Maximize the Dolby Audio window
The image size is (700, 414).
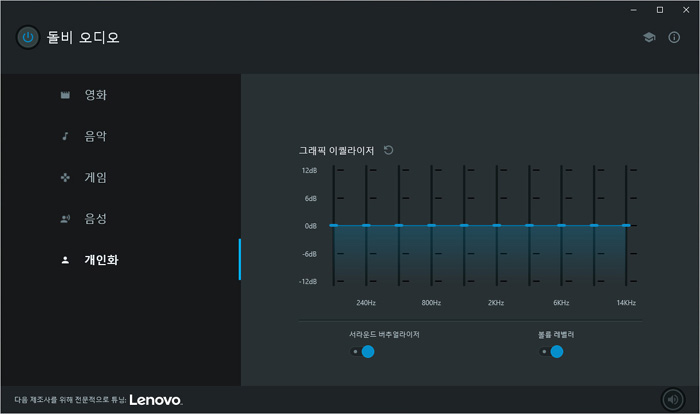(x=660, y=10)
